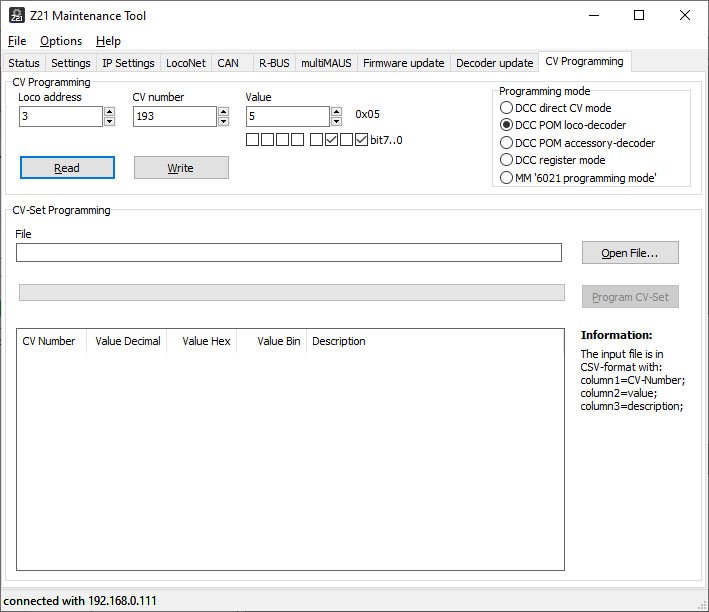The width and height of the screenshot is (709, 612).
Task: Uncheck the bit 0 checkbox
Action: tap(361, 140)
